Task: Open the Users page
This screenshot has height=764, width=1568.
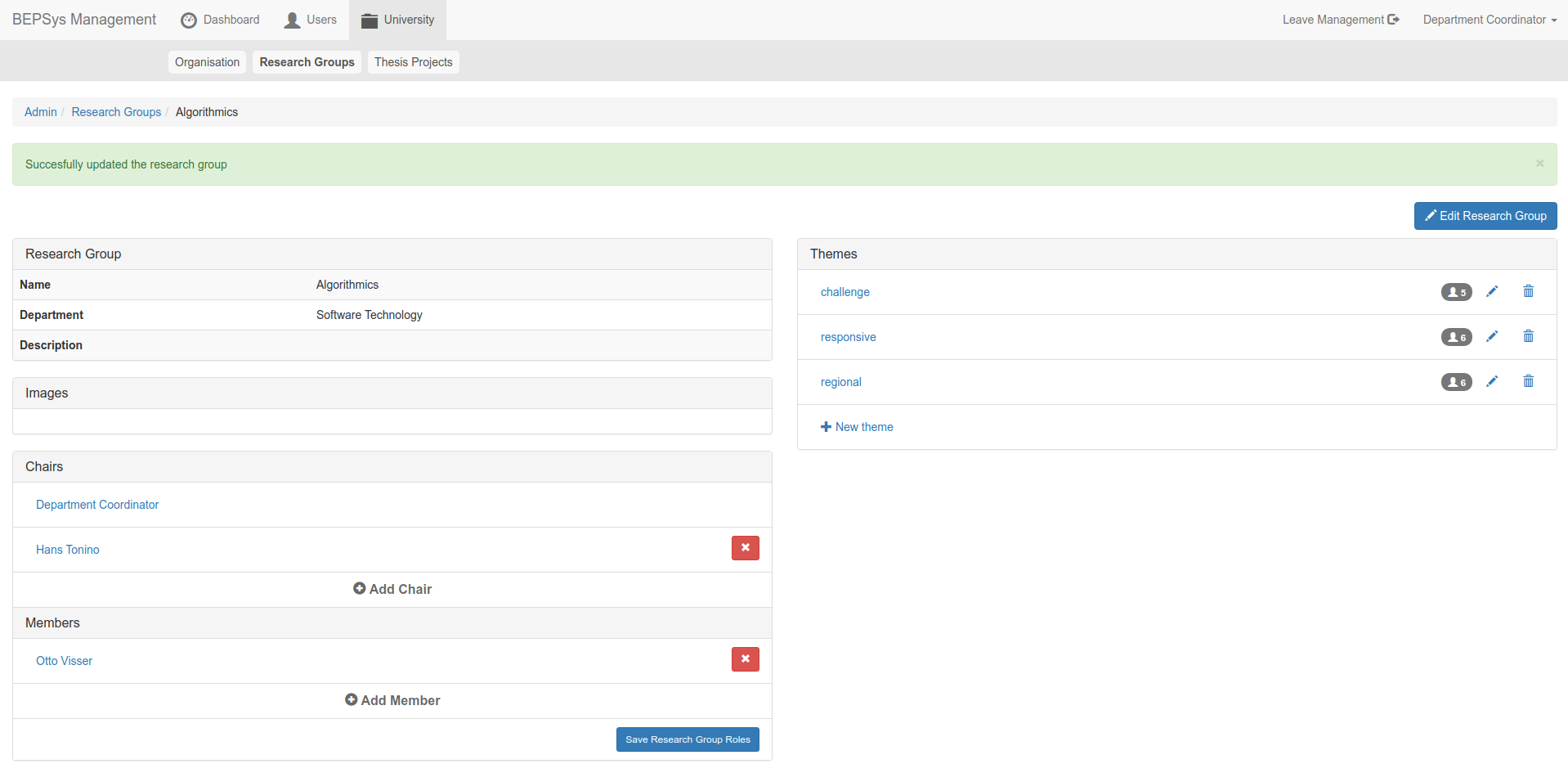Action: (x=311, y=20)
